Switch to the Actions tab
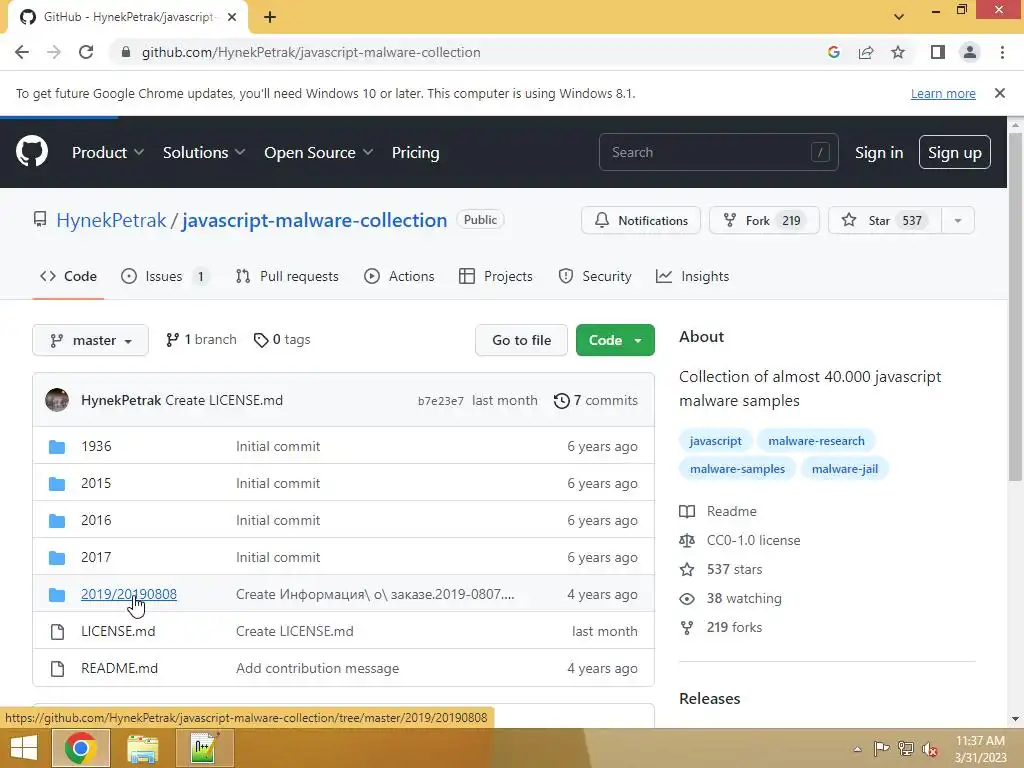 click(x=399, y=276)
